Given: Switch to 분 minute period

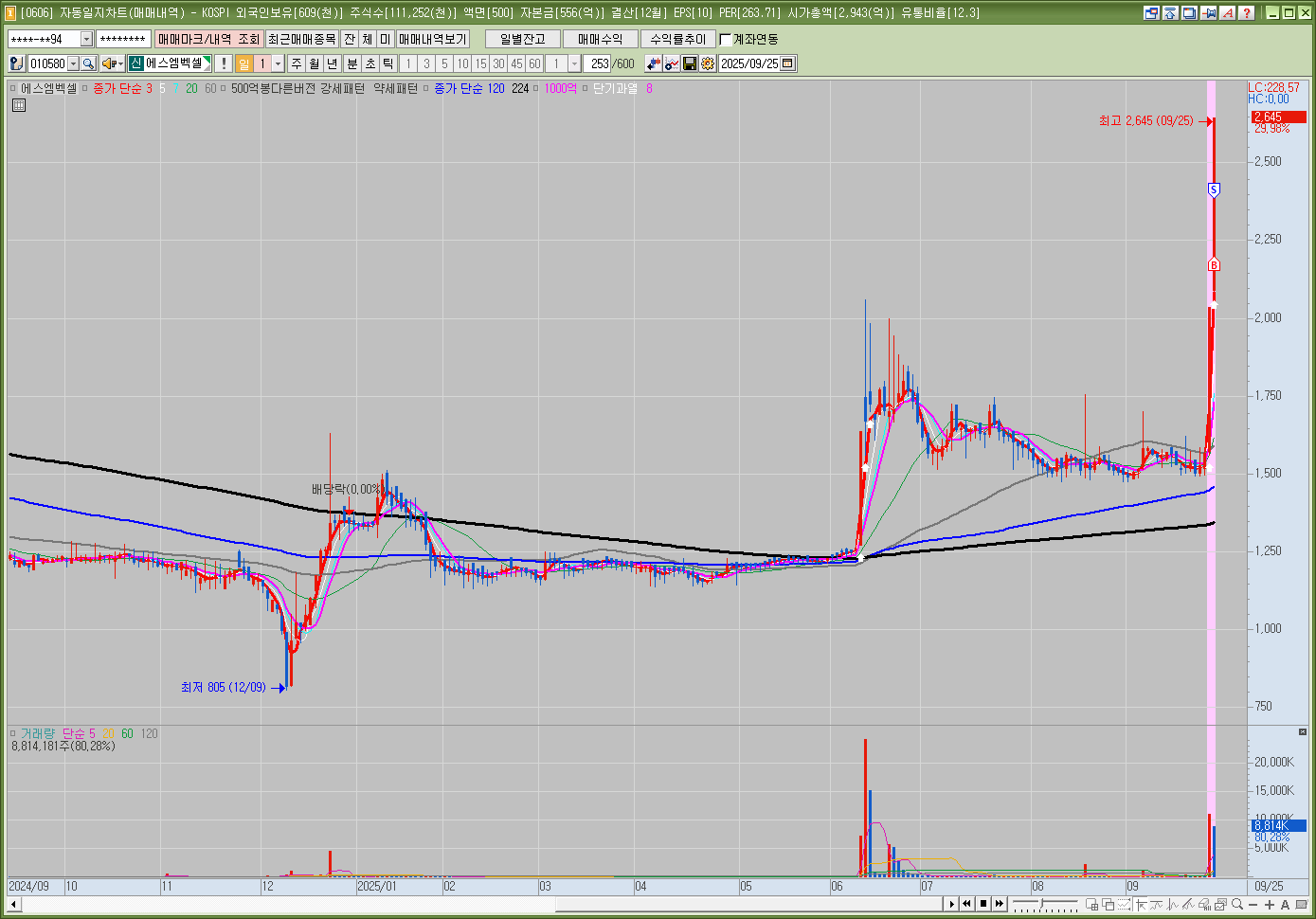Looking at the screenshot, I should [352, 63].
